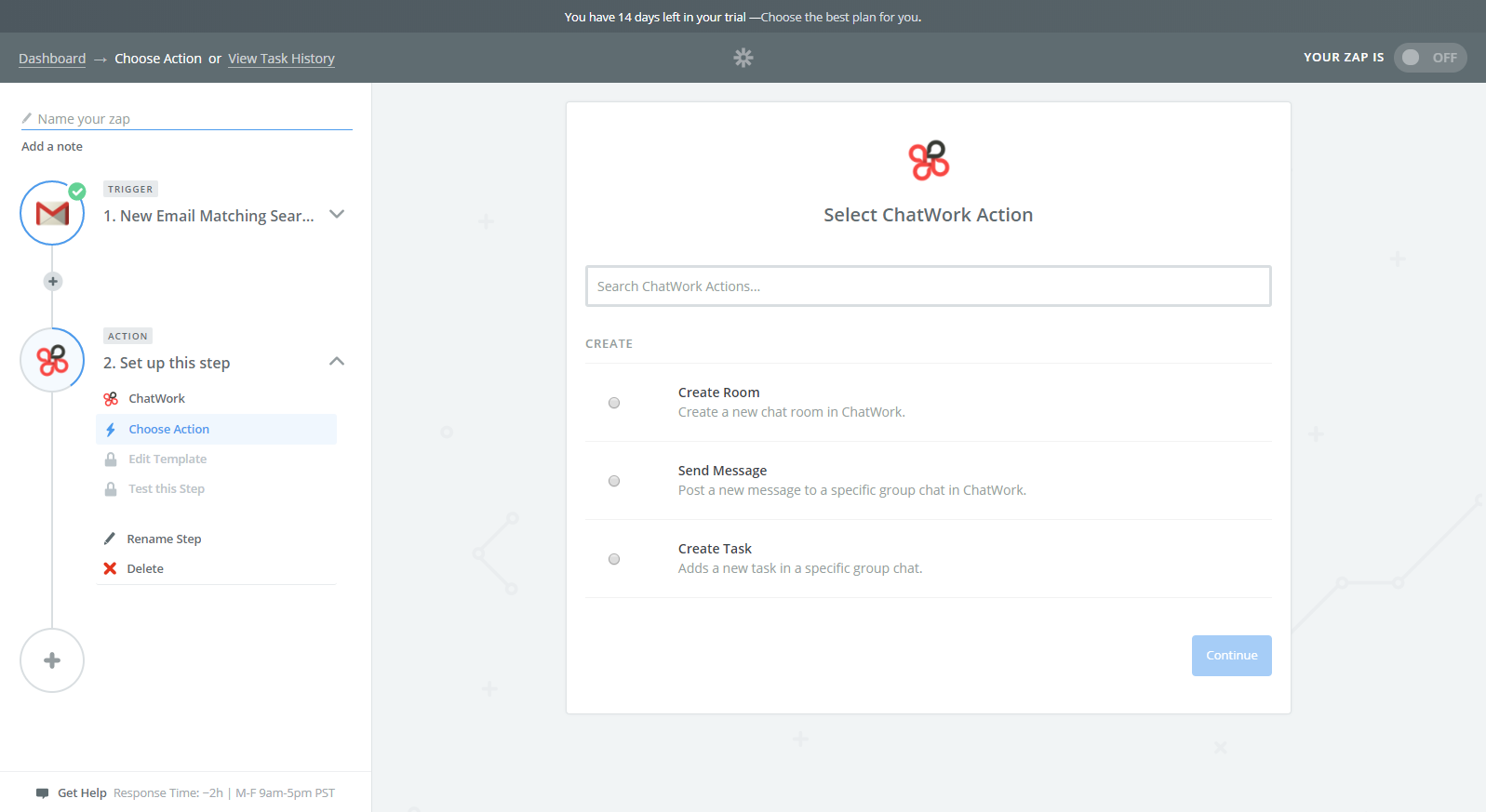Click the large ChatWork logo in panel
Viewport: 1486px width, 812px height.
tap(929, 160)
